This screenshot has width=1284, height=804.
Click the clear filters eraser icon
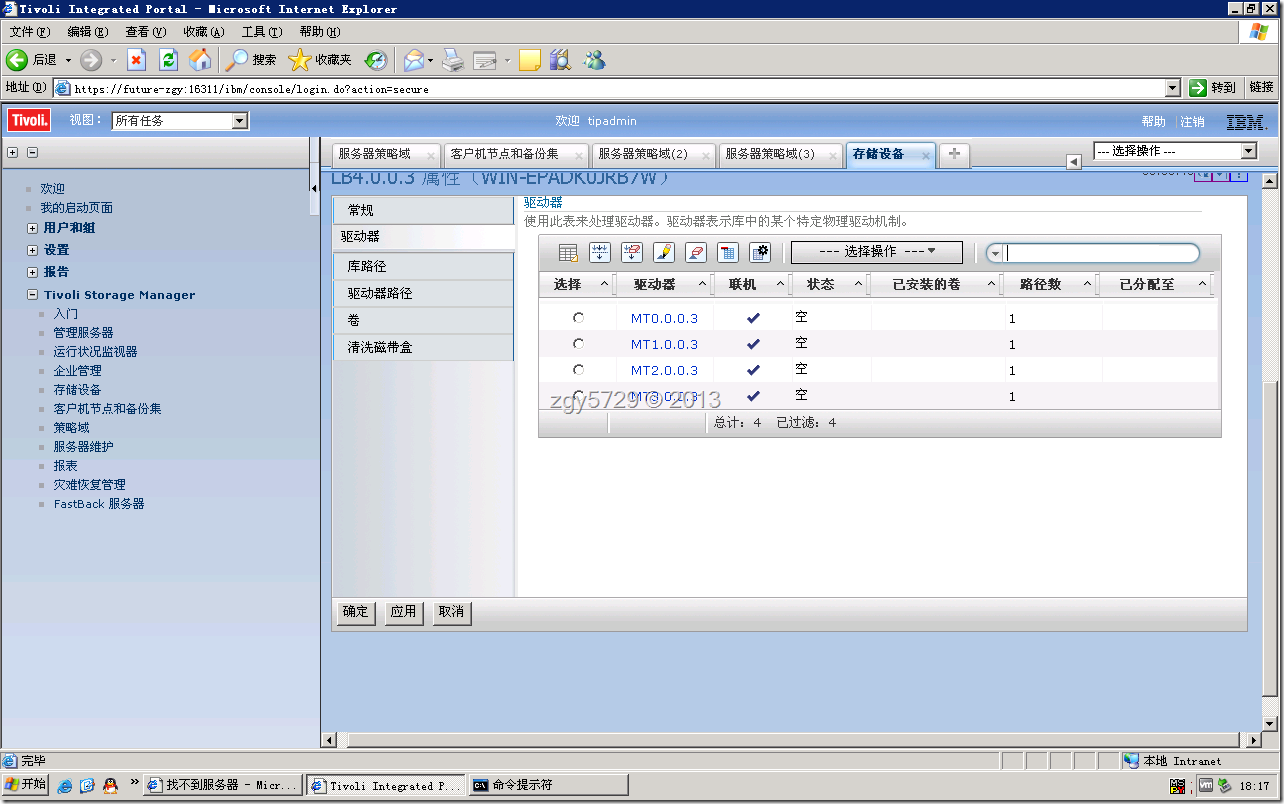point(696,252)
